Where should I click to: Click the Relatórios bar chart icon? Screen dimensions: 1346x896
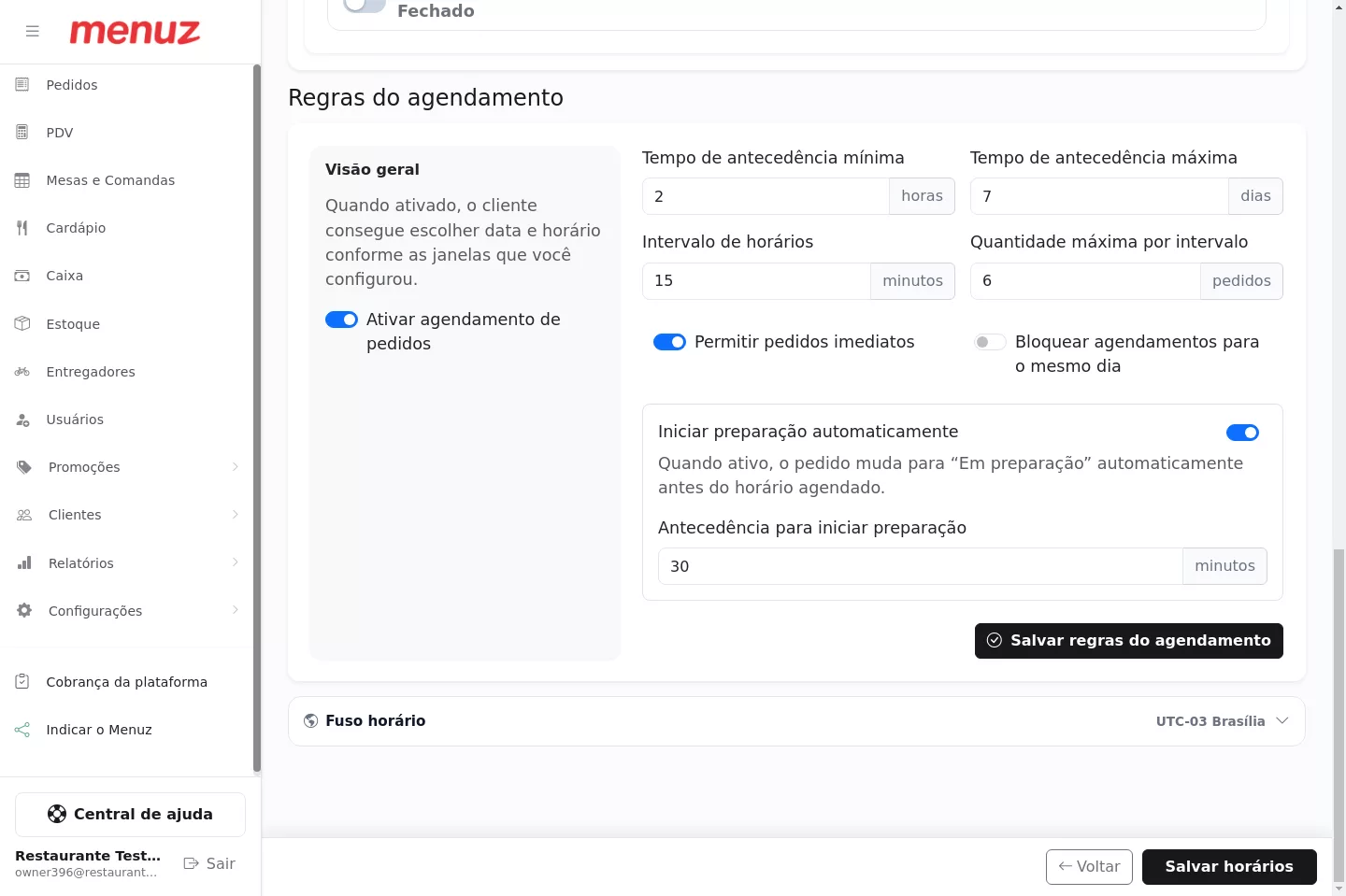[x=24, y=563]
